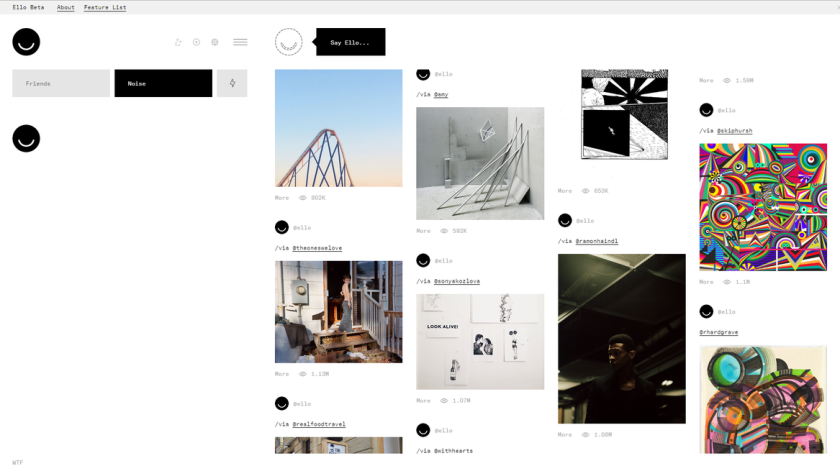Image resolution: width=840 pixels, height=466 pixels.
Task: Click the Ello Beta label in top bar
Action: (x=28, y=7)
